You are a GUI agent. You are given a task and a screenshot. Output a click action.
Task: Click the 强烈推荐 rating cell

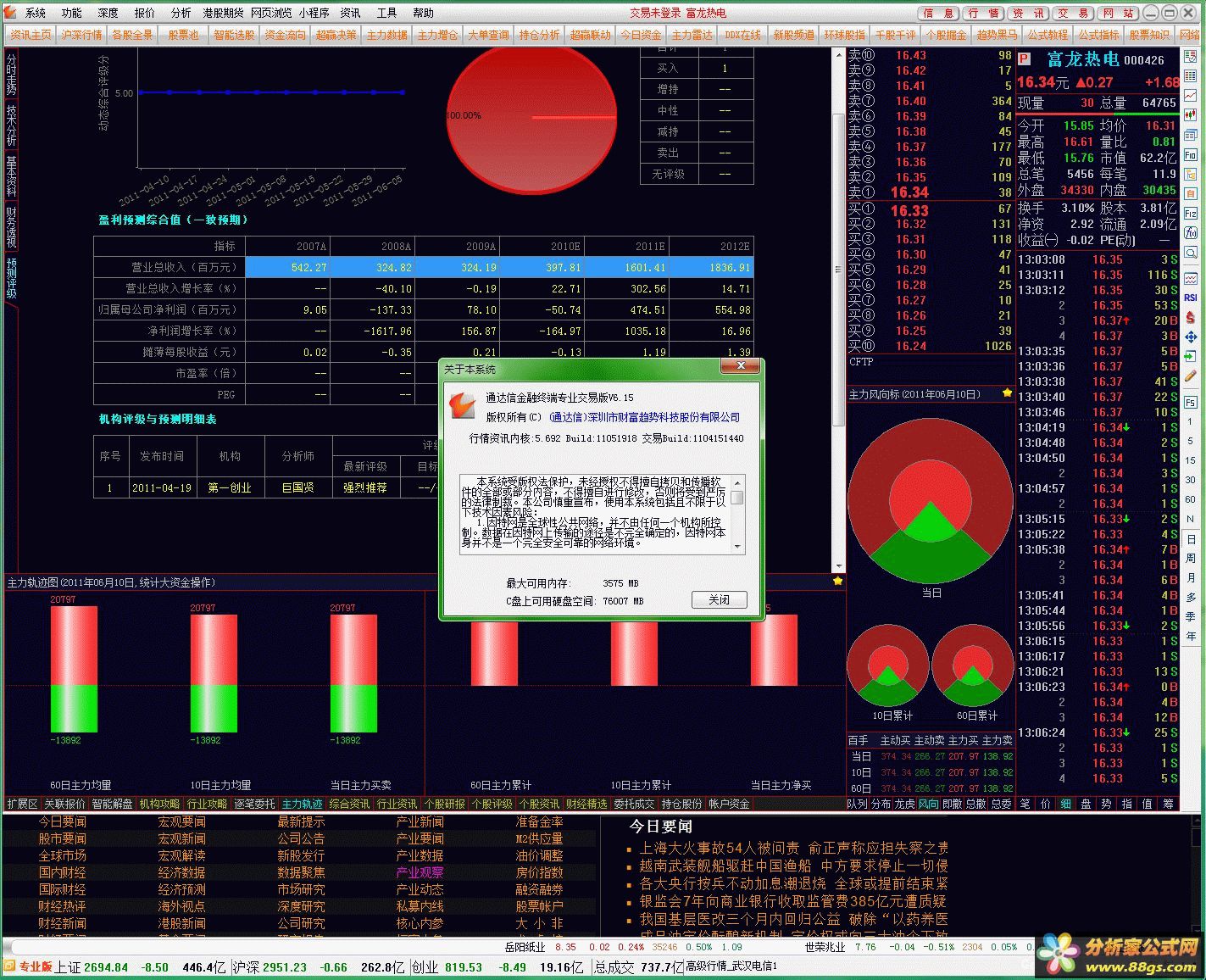(x=365, y=487)
